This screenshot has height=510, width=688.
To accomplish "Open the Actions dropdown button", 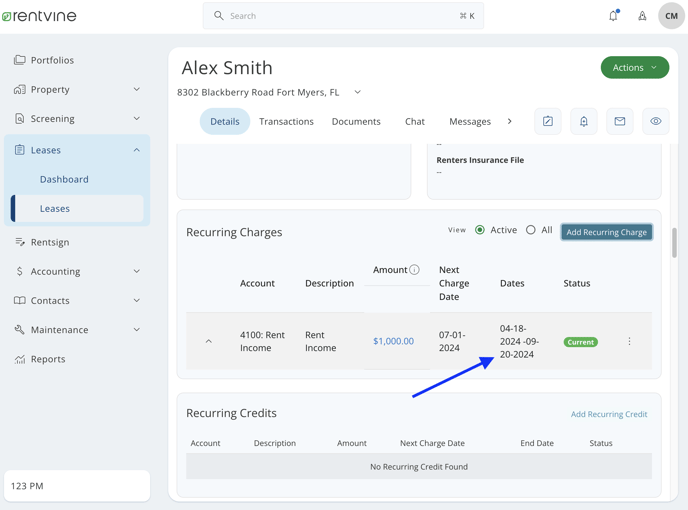I will [x=635, y=68].
